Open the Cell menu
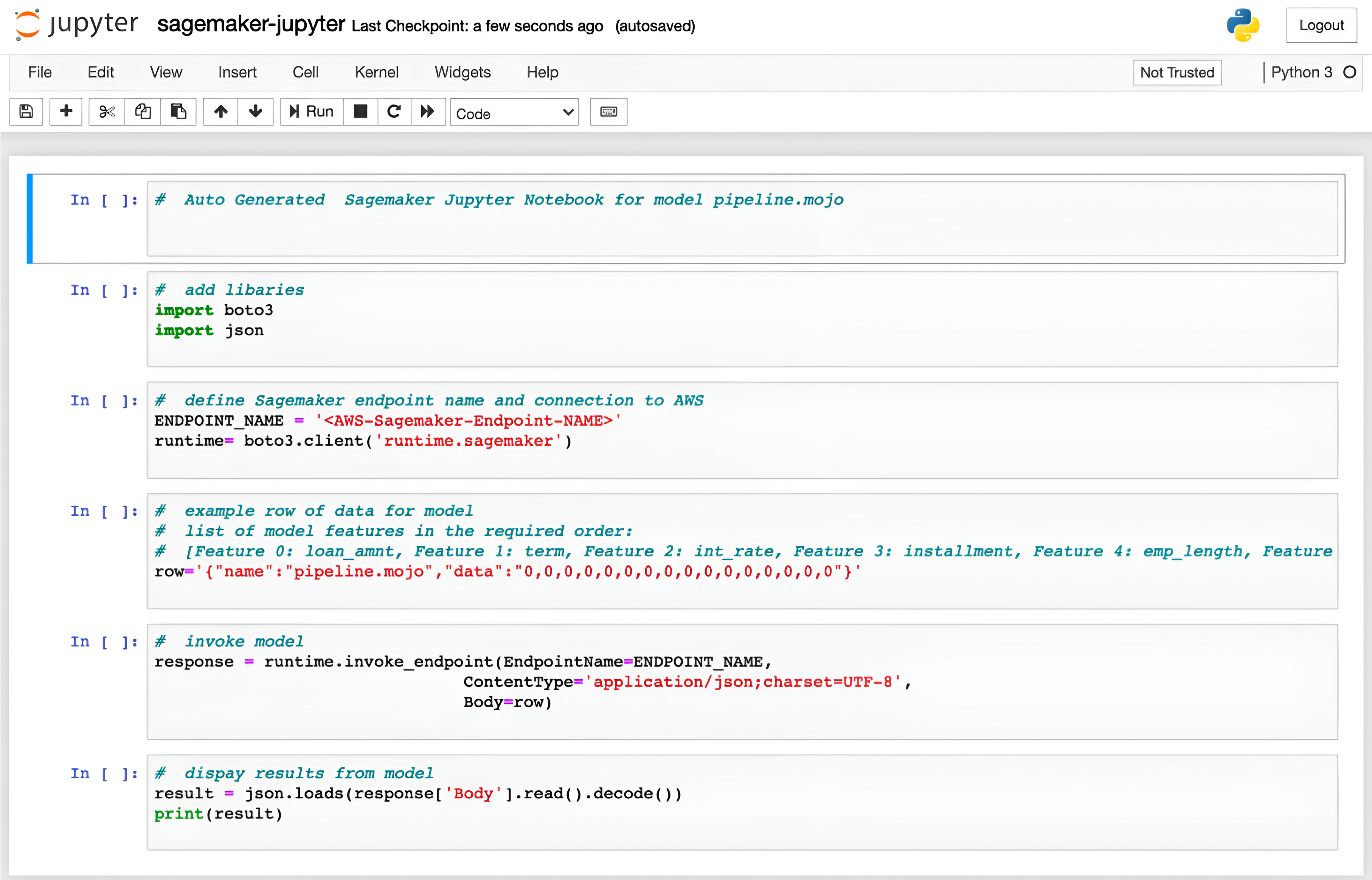 click(305, 73)
